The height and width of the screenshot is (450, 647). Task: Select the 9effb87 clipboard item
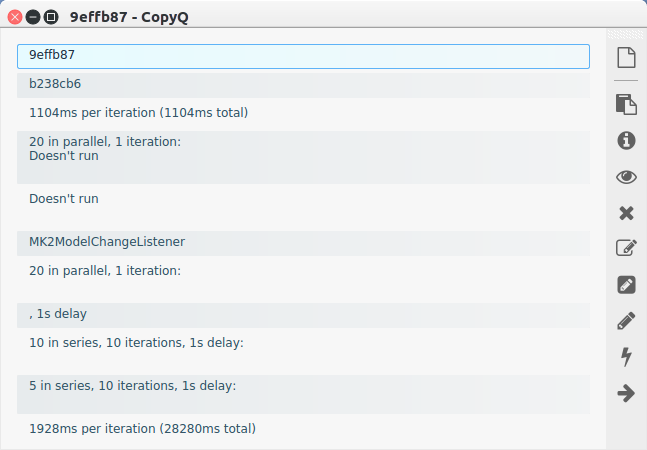(x=303, y=57)
